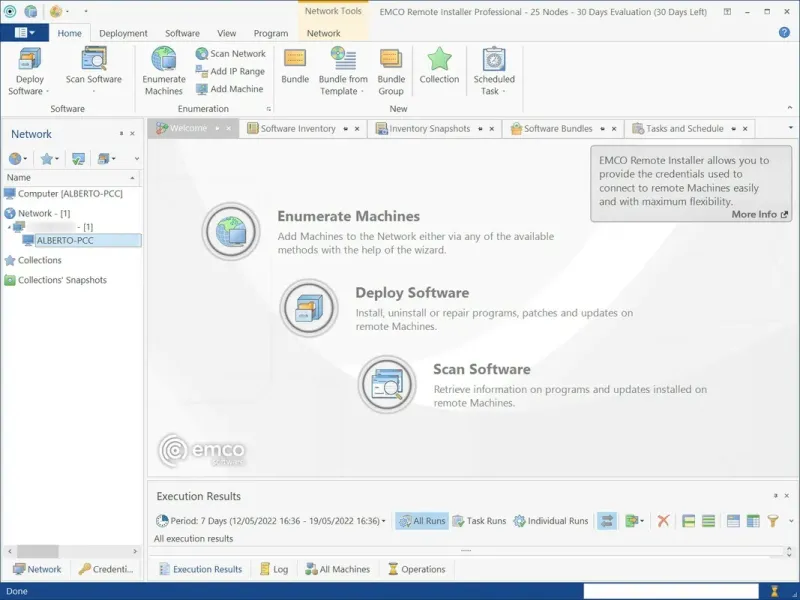Toggle the pin on the Software Inventory tab
This screenshot has width=800, height=600.
[x=345, y=129]
